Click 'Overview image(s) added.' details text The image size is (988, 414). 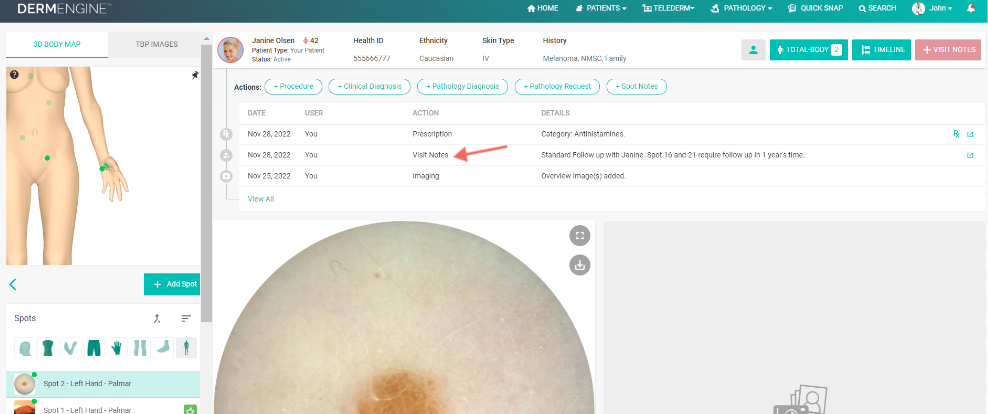(583, 176)
